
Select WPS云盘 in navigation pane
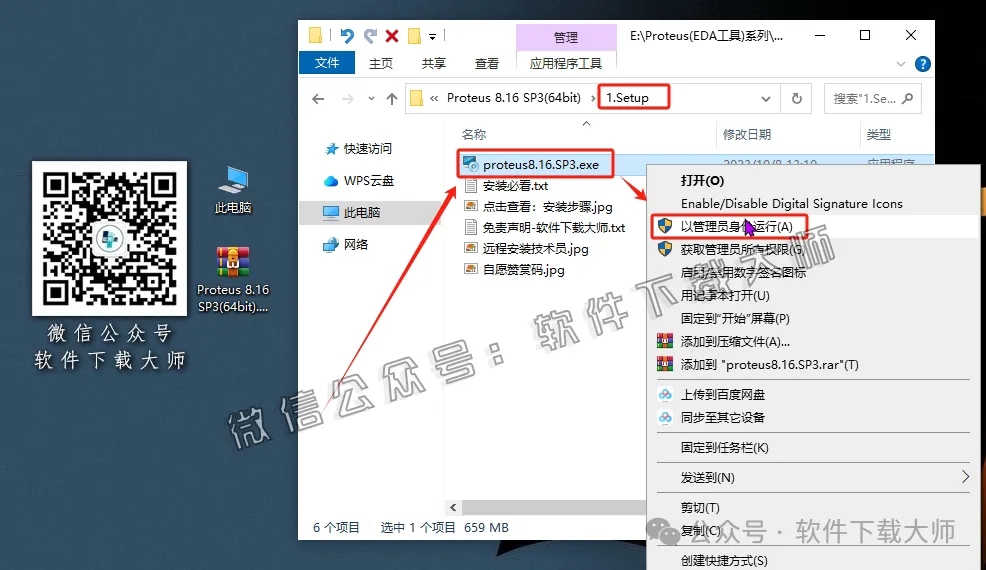(x=359, y=181)
